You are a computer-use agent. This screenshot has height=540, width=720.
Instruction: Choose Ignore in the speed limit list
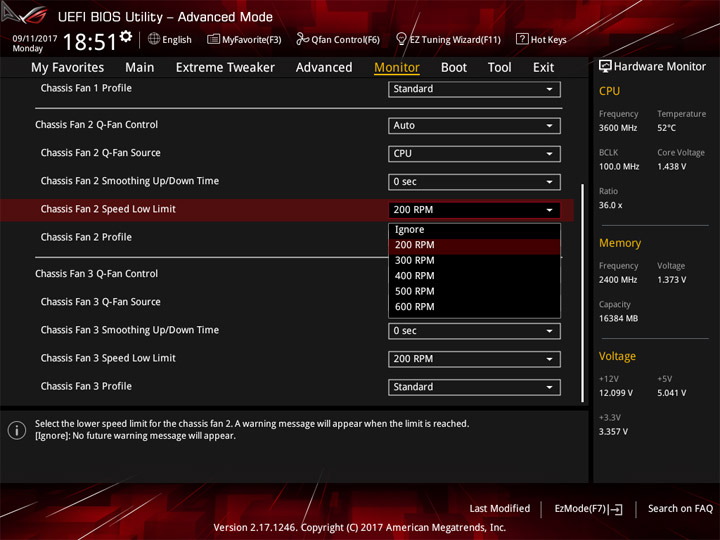474,230
